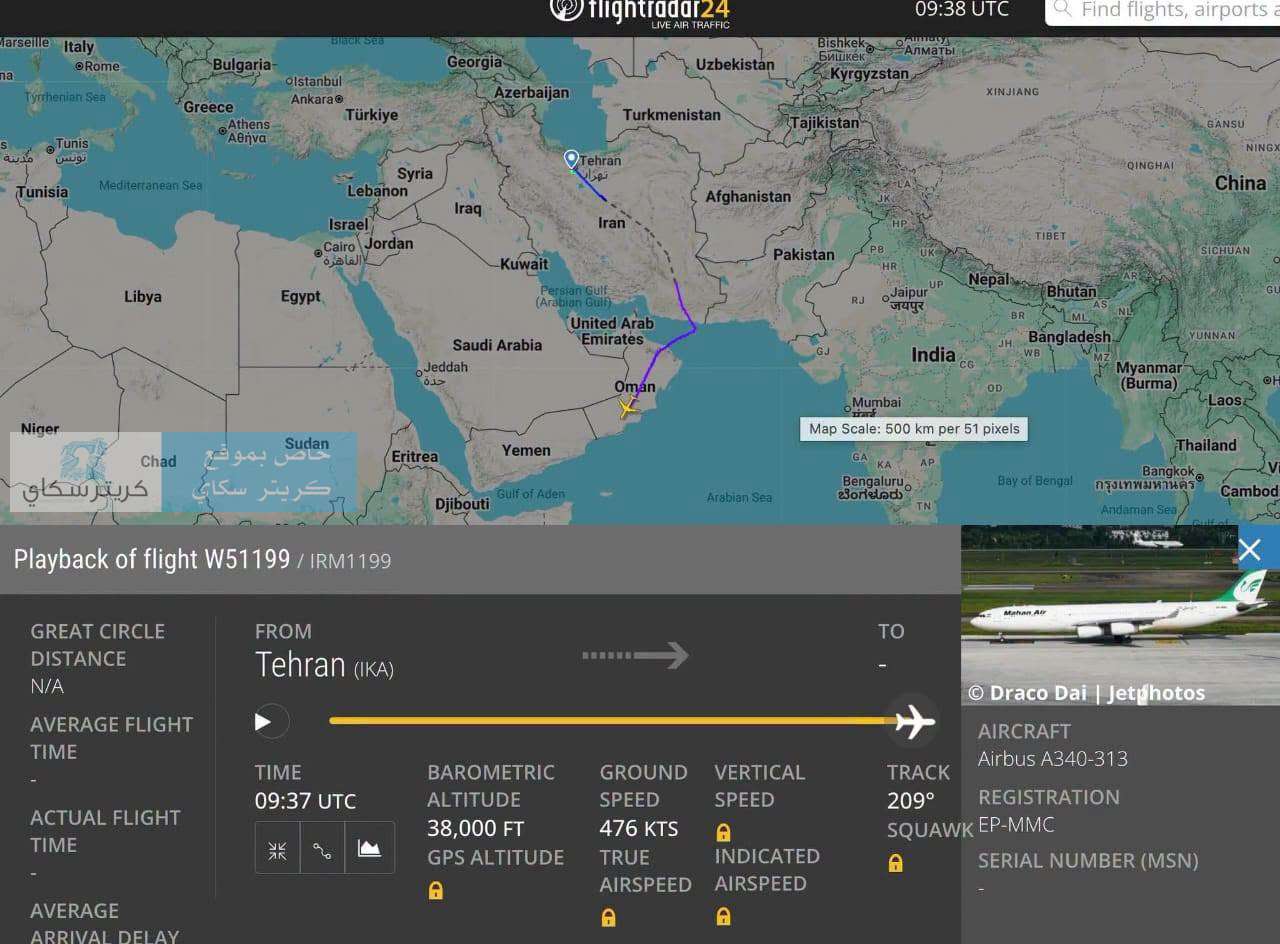Viewport: 1280px width, 944px height.
Task: Click the Vertical Speed lock icon
Action: (723, 832)
